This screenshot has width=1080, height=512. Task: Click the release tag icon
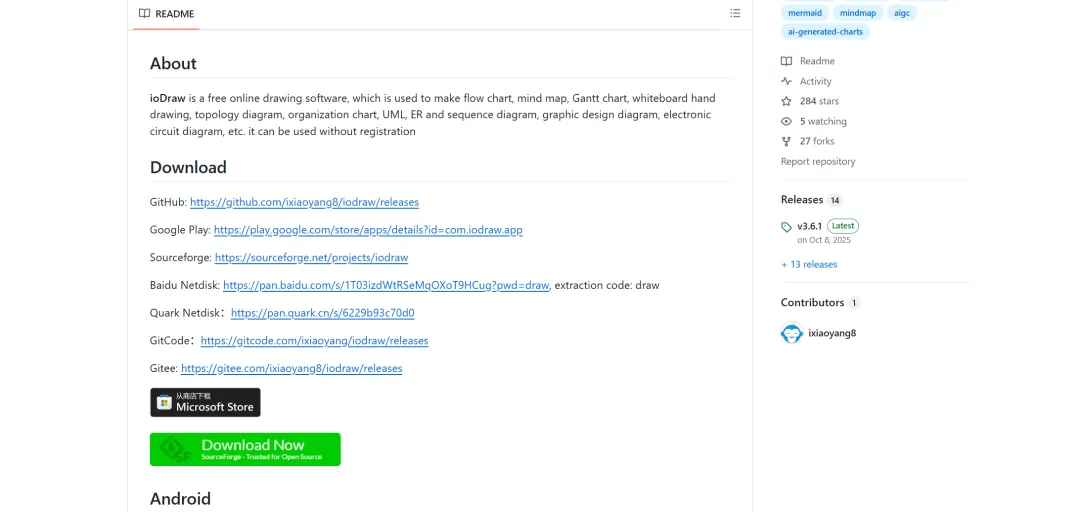pyautogui.click(x=787, y=227)
